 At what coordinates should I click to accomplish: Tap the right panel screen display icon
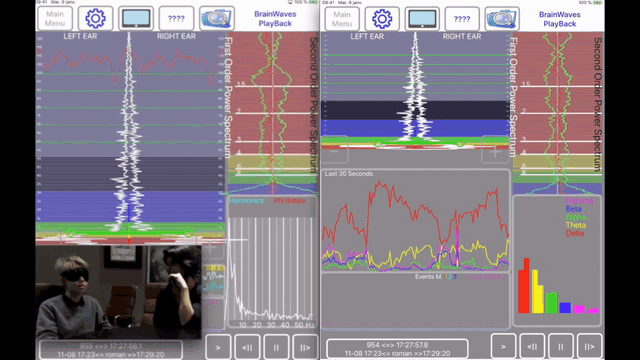pos(422,19)
